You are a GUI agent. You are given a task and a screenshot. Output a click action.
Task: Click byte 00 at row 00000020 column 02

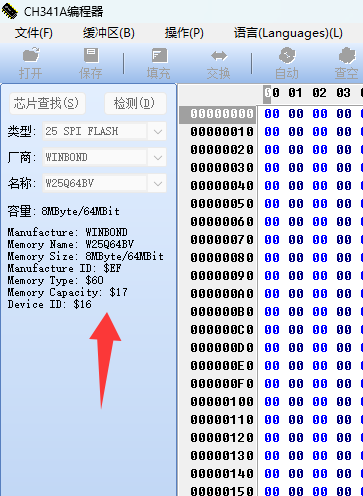point(320,150)
